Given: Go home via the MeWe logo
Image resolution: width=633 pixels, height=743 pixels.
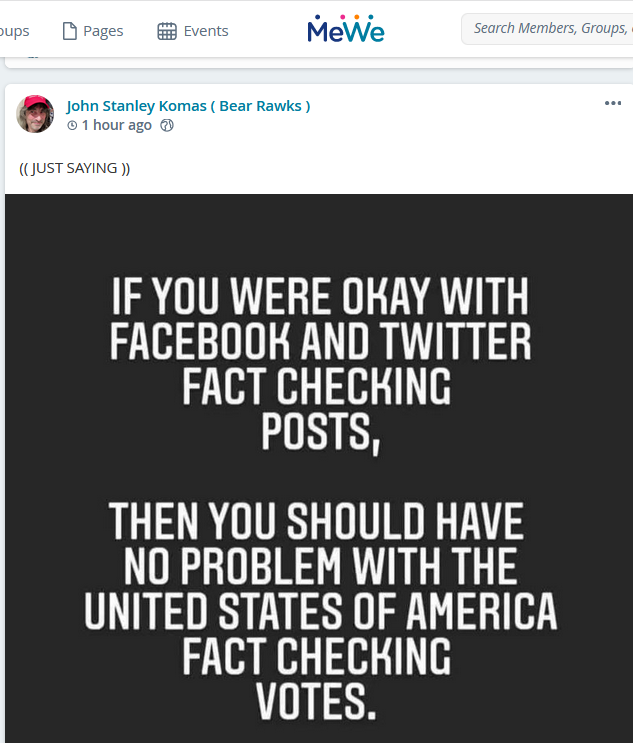Looking at the screenshot, I should [x=346, y=30].
